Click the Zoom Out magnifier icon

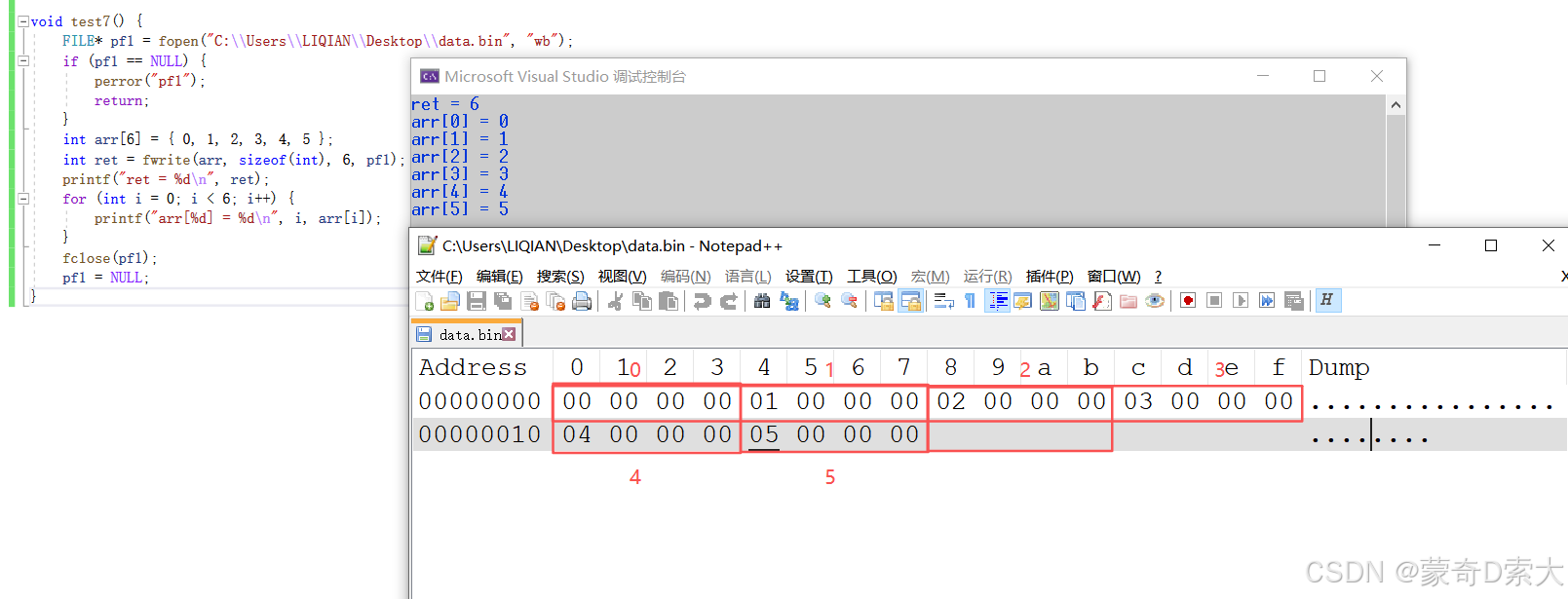coord(849,301)
